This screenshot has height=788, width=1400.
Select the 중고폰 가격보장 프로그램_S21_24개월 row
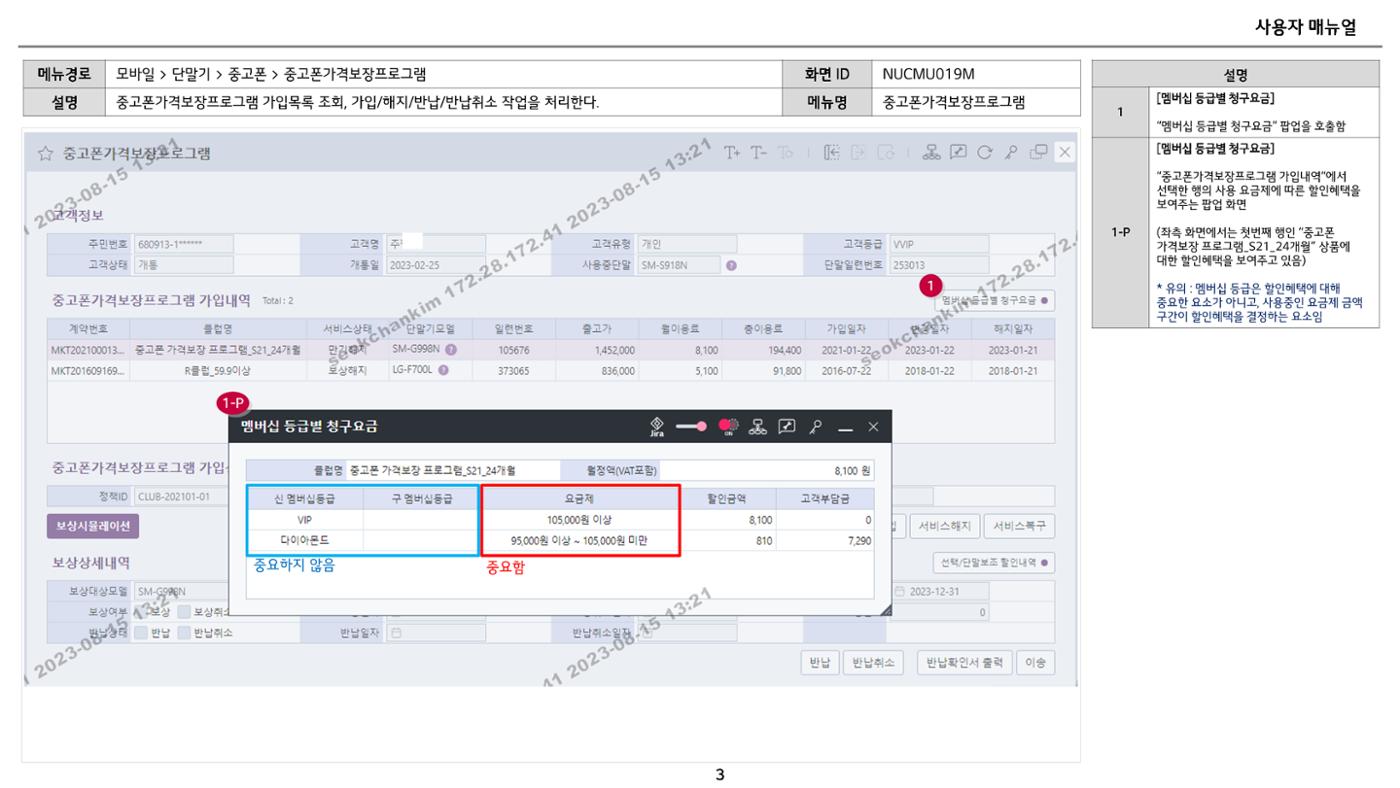(550, 349)
